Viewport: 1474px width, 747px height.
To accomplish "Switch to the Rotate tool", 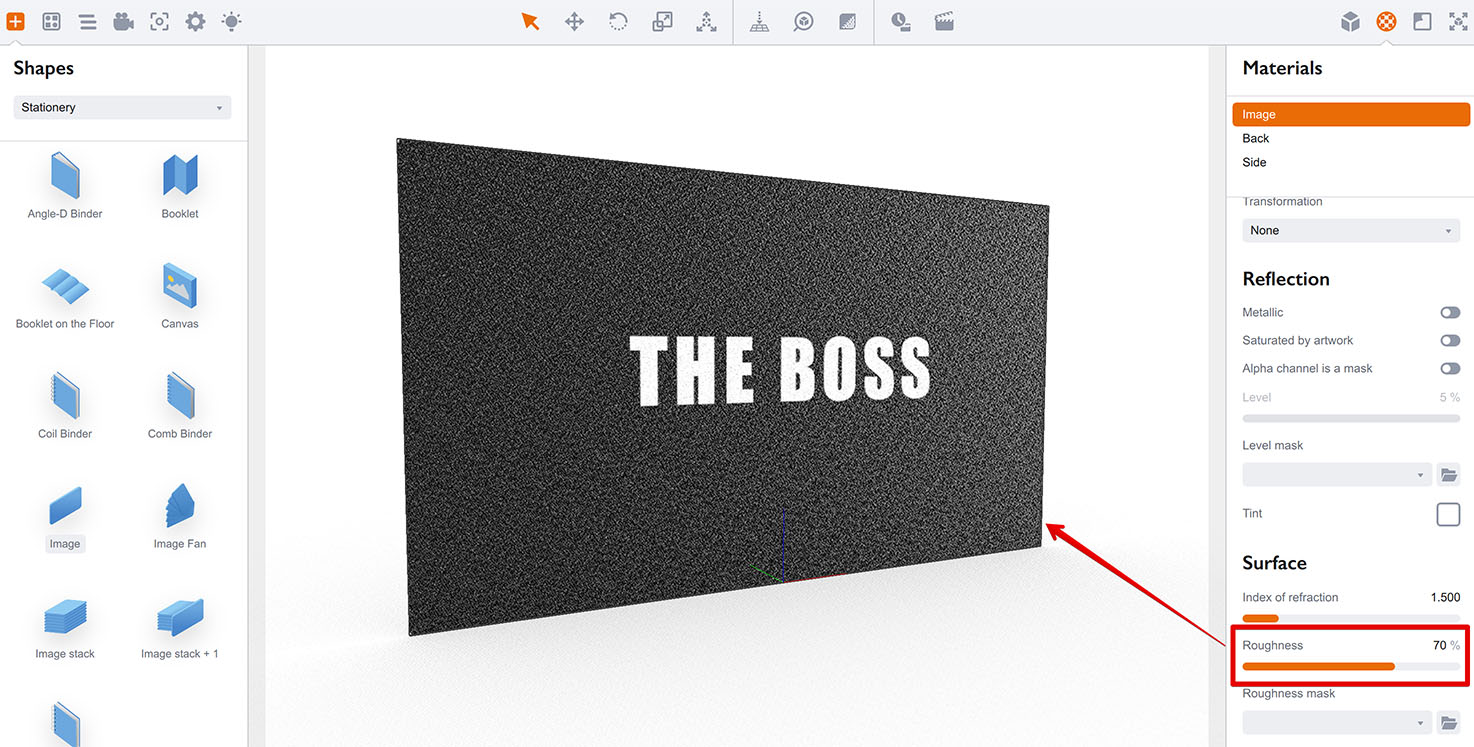I will (618, 21).
